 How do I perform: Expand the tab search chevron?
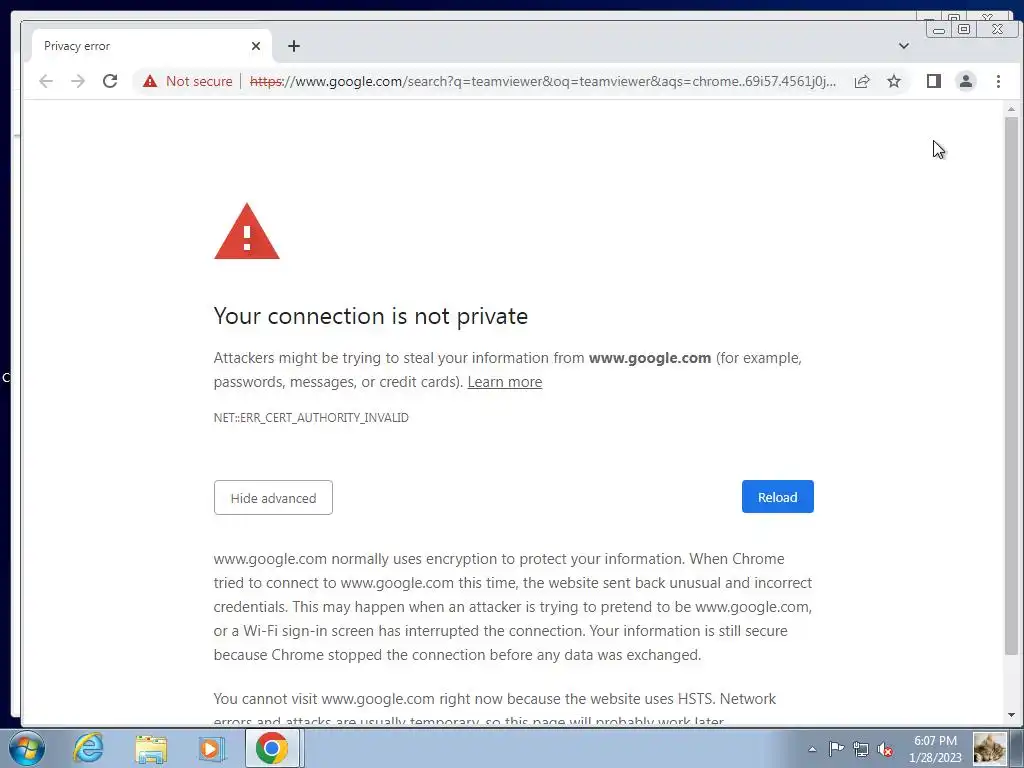pyautogui.click(x=904, y=46)
